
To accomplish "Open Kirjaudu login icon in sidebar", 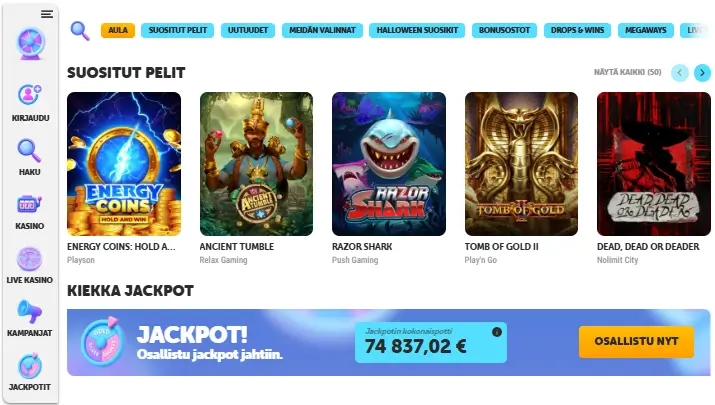I will tap(30, 95).
